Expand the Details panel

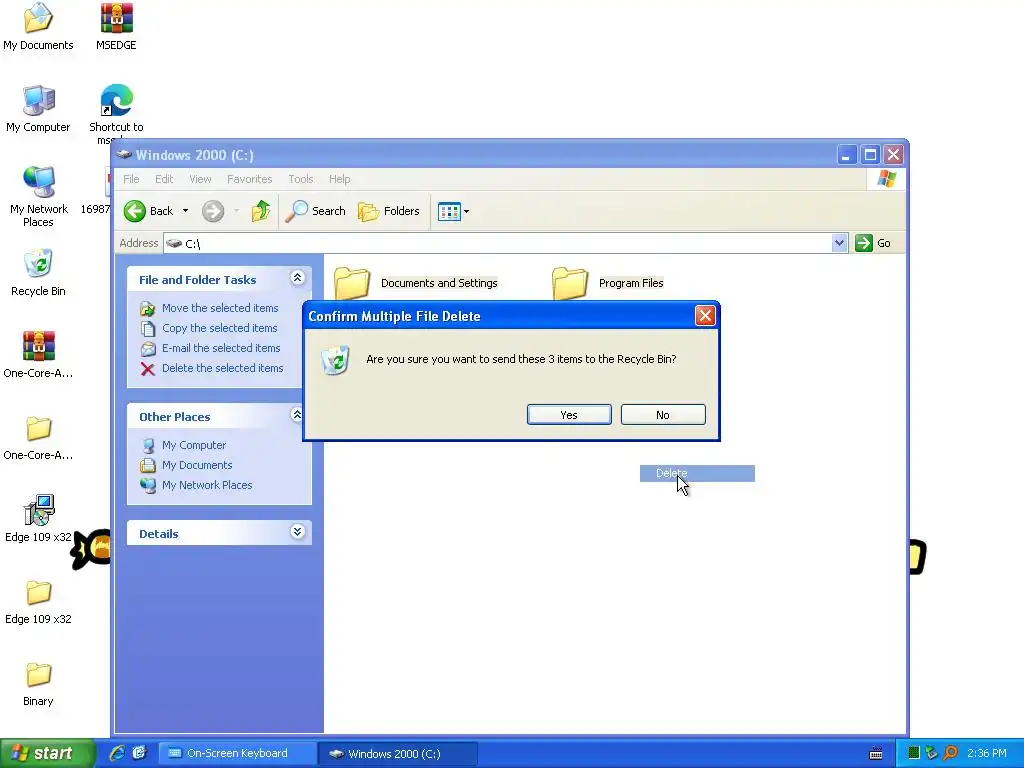click(x=297, y=532)
